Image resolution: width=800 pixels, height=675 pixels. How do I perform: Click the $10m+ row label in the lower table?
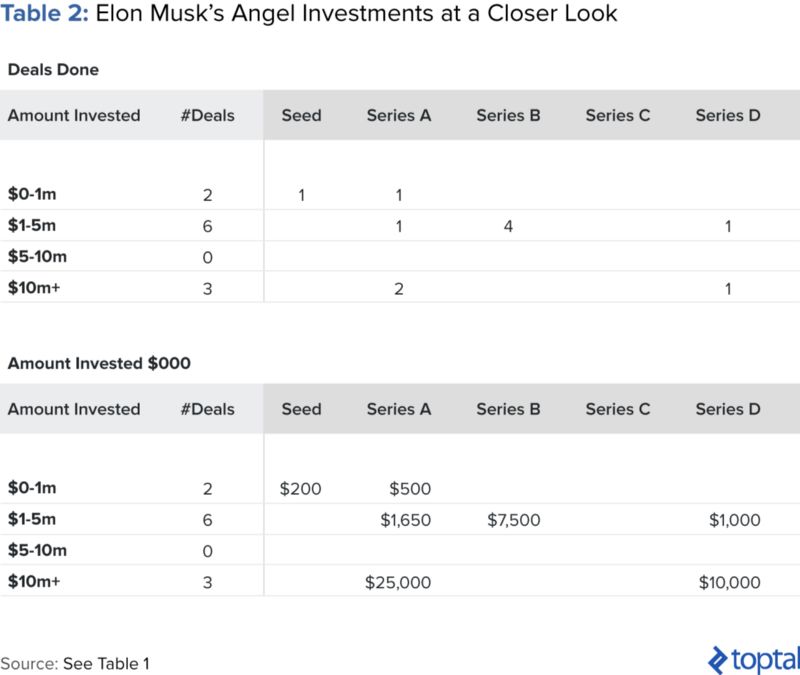tap(34, 582)
